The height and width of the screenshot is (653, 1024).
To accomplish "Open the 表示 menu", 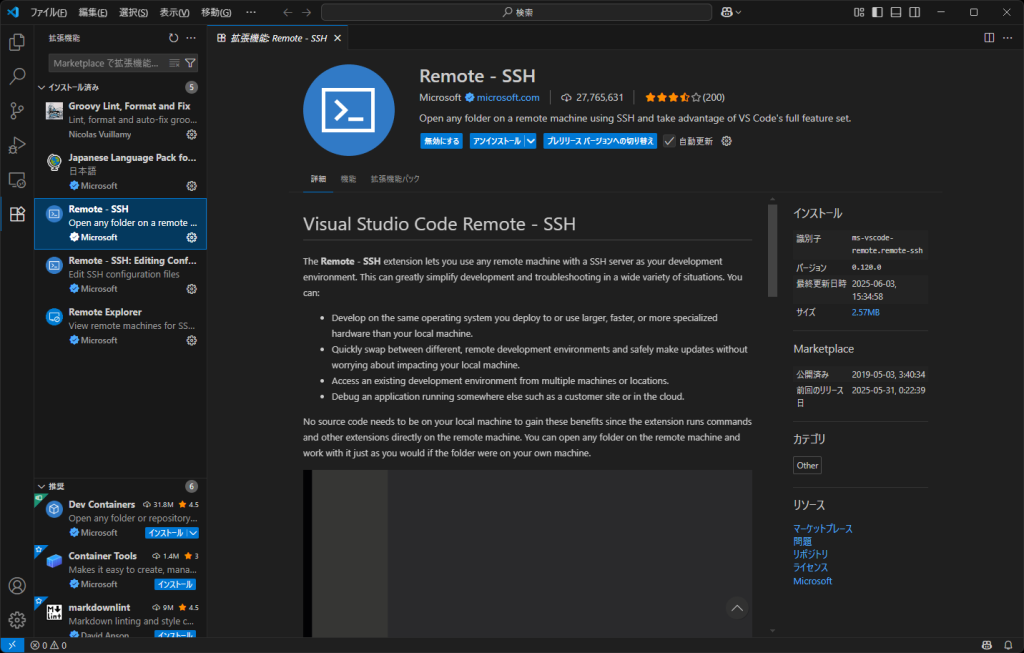I will coord(174,12).
